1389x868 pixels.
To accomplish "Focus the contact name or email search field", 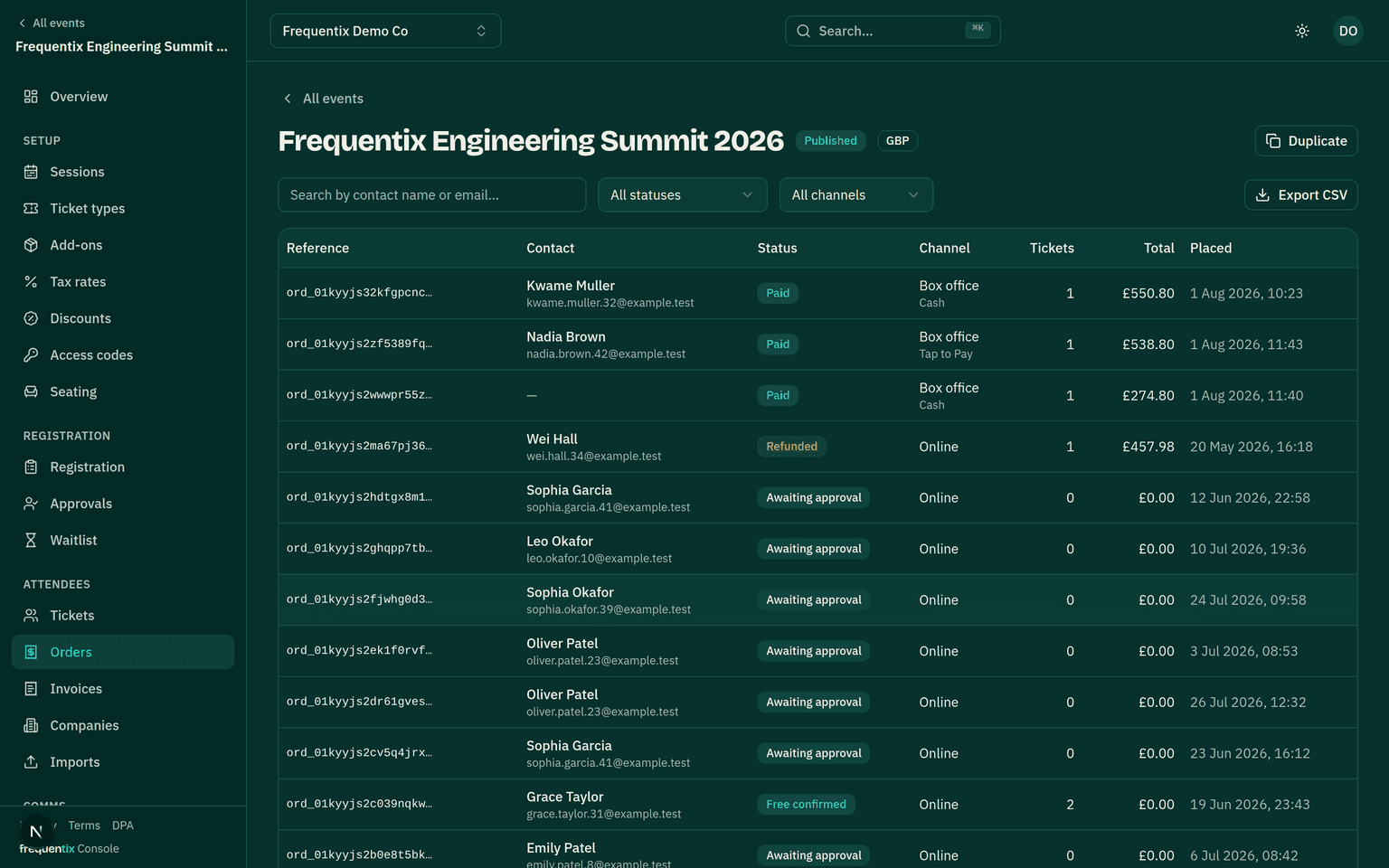I will tap(431, 195).
